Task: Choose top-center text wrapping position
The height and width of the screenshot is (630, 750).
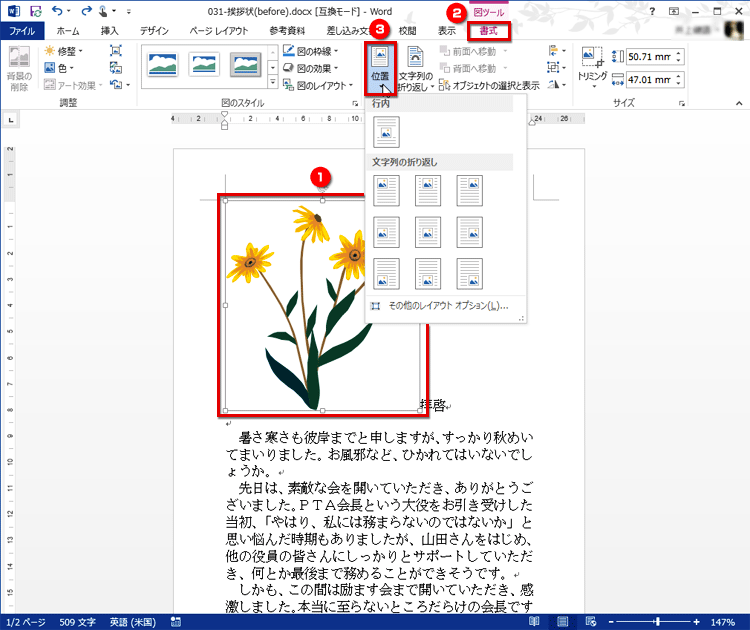Action: [428, 191]
